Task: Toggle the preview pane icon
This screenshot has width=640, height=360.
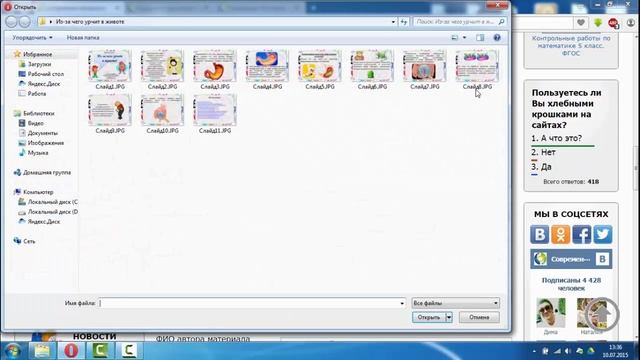Action: (x=480, y=38)
